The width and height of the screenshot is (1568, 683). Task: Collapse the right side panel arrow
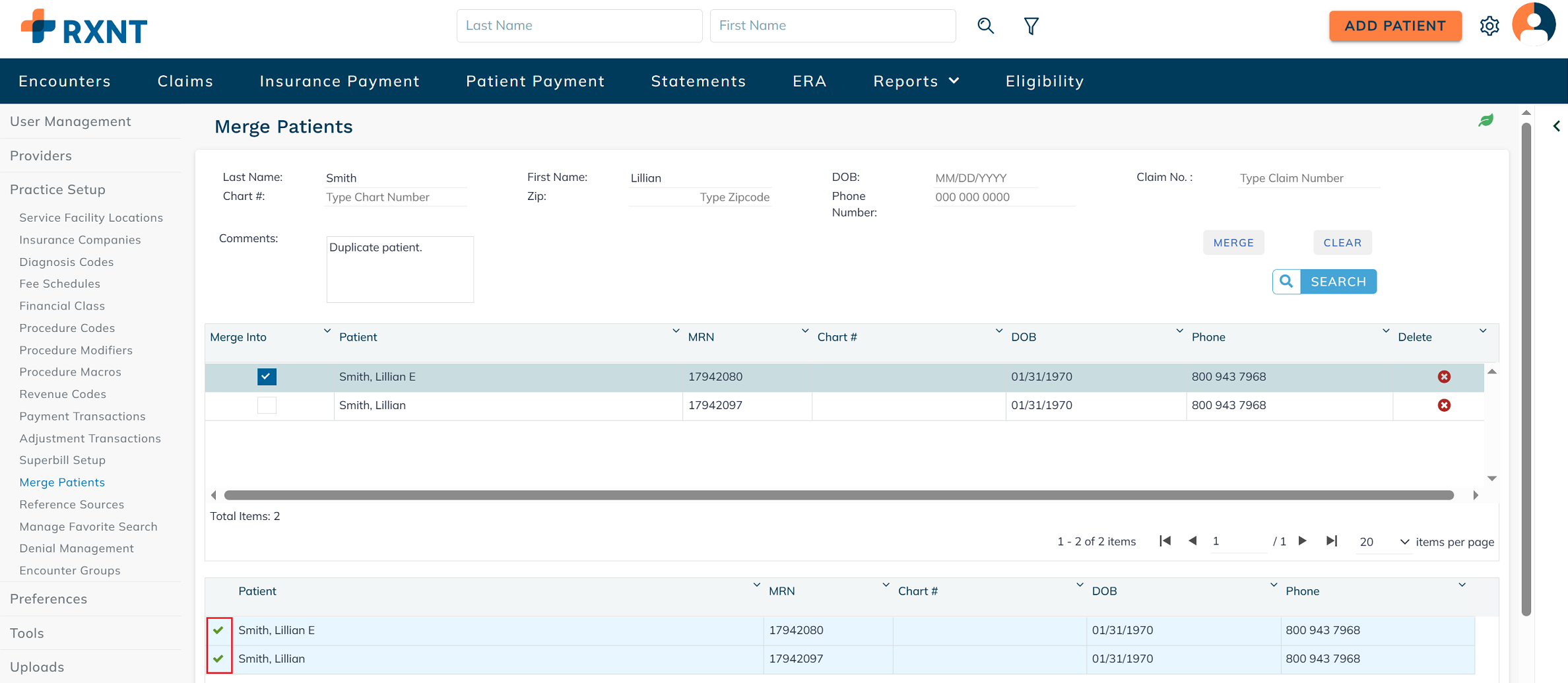(x=1556, y=126)
